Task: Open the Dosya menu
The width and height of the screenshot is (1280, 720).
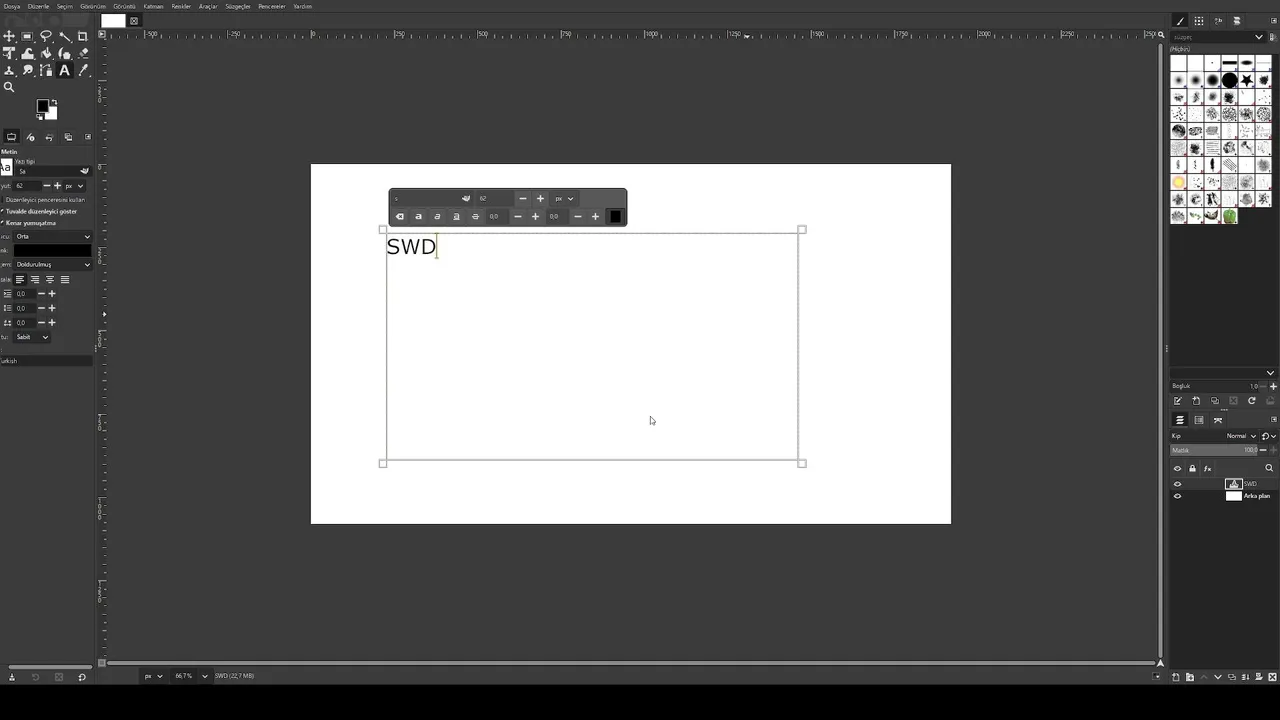Action: point(11,6)
